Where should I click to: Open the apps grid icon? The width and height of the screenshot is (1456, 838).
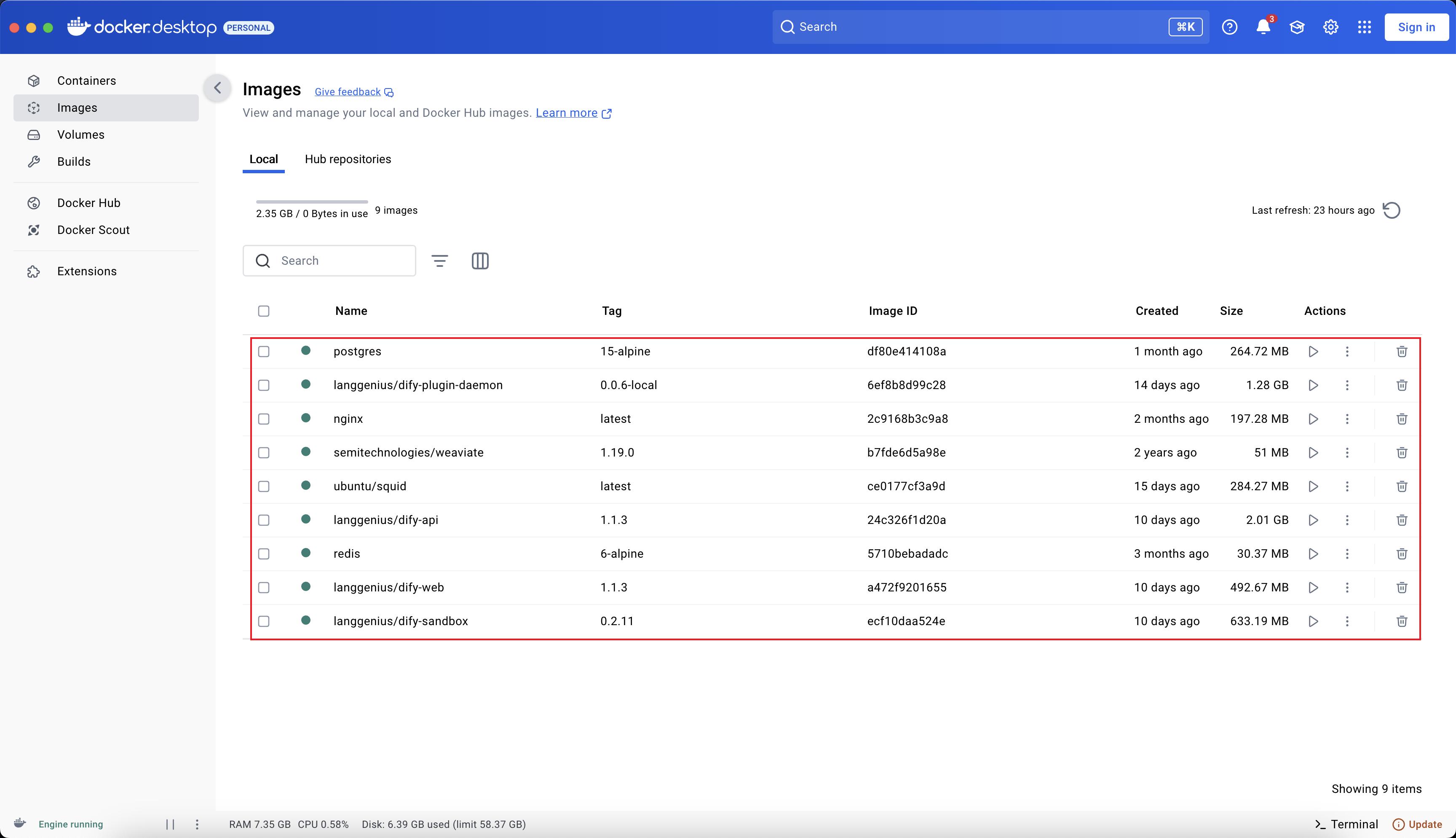coord(1365,27)
